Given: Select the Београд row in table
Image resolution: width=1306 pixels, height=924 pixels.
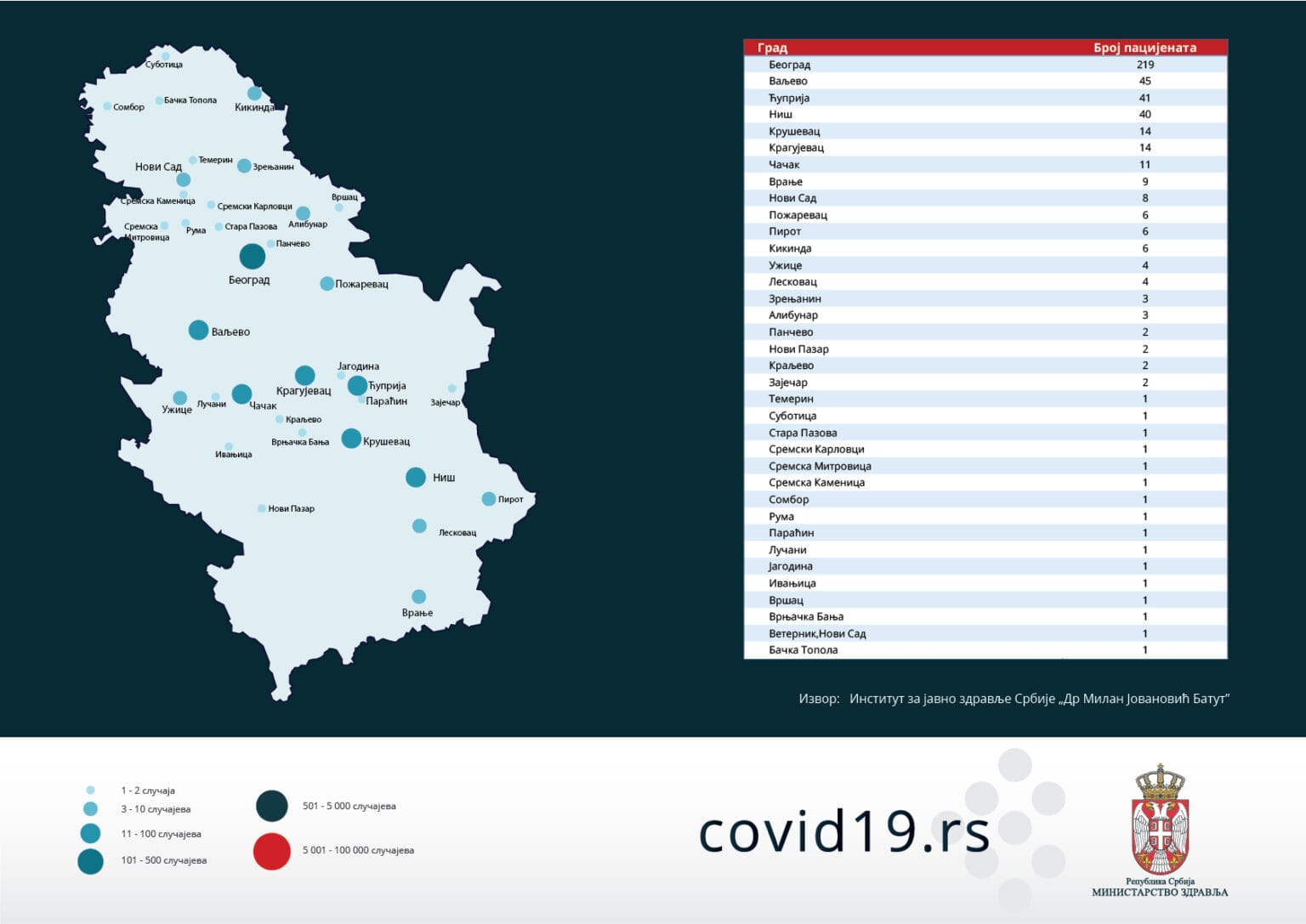Looking at the screenshot, I should pyautogui.click(x=985, y=65).
